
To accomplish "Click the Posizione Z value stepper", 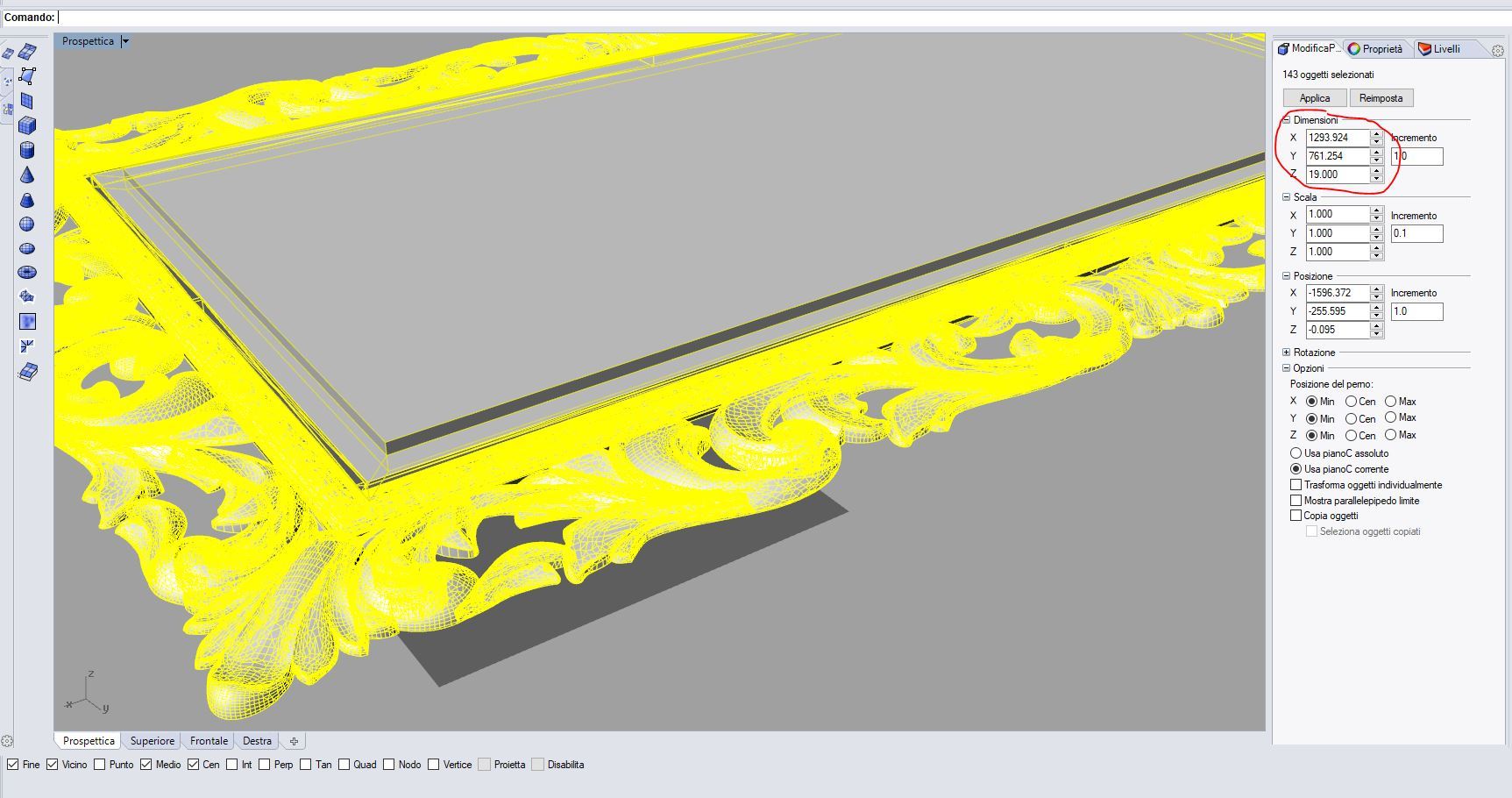I will (x=1377, y=330).
